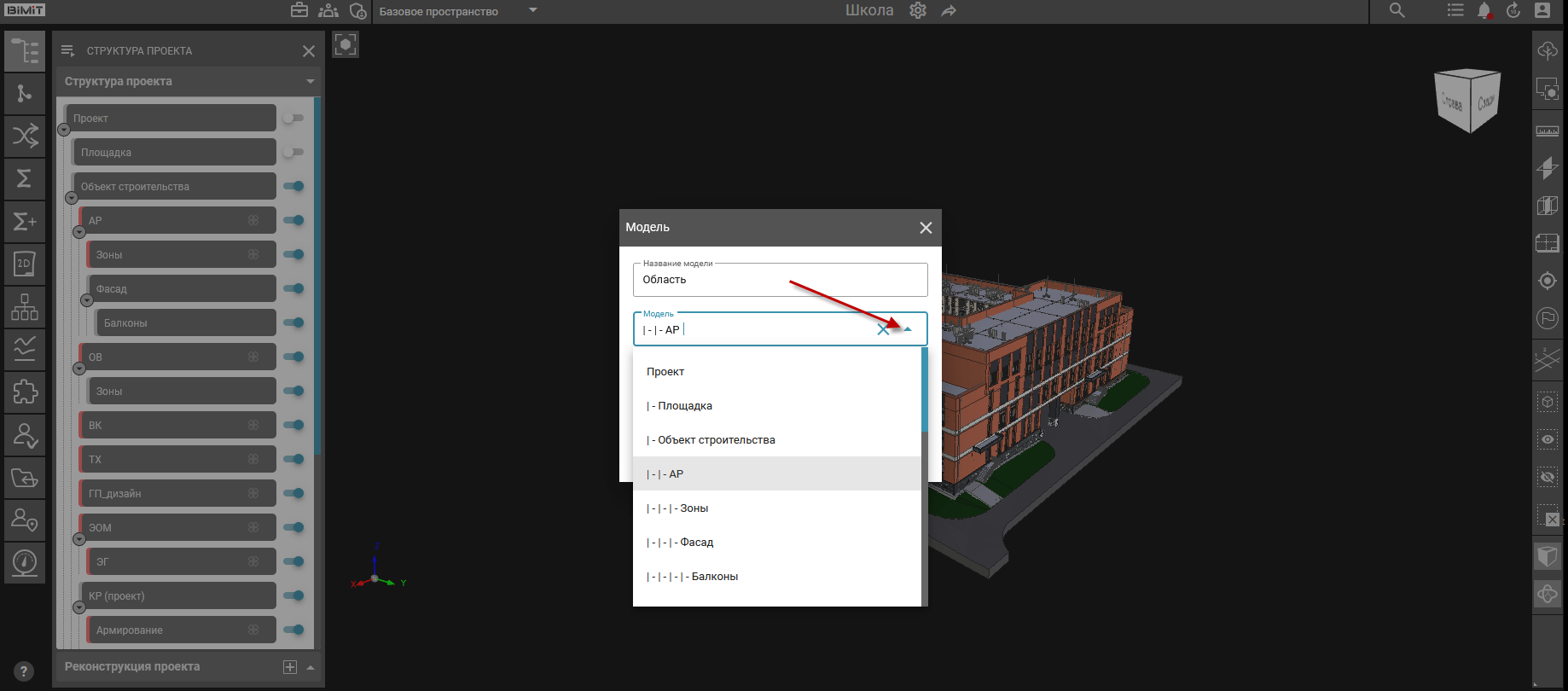Clear the Модель field with the X button
Screen dimensions: 1568x691
[x=883, y=329]
